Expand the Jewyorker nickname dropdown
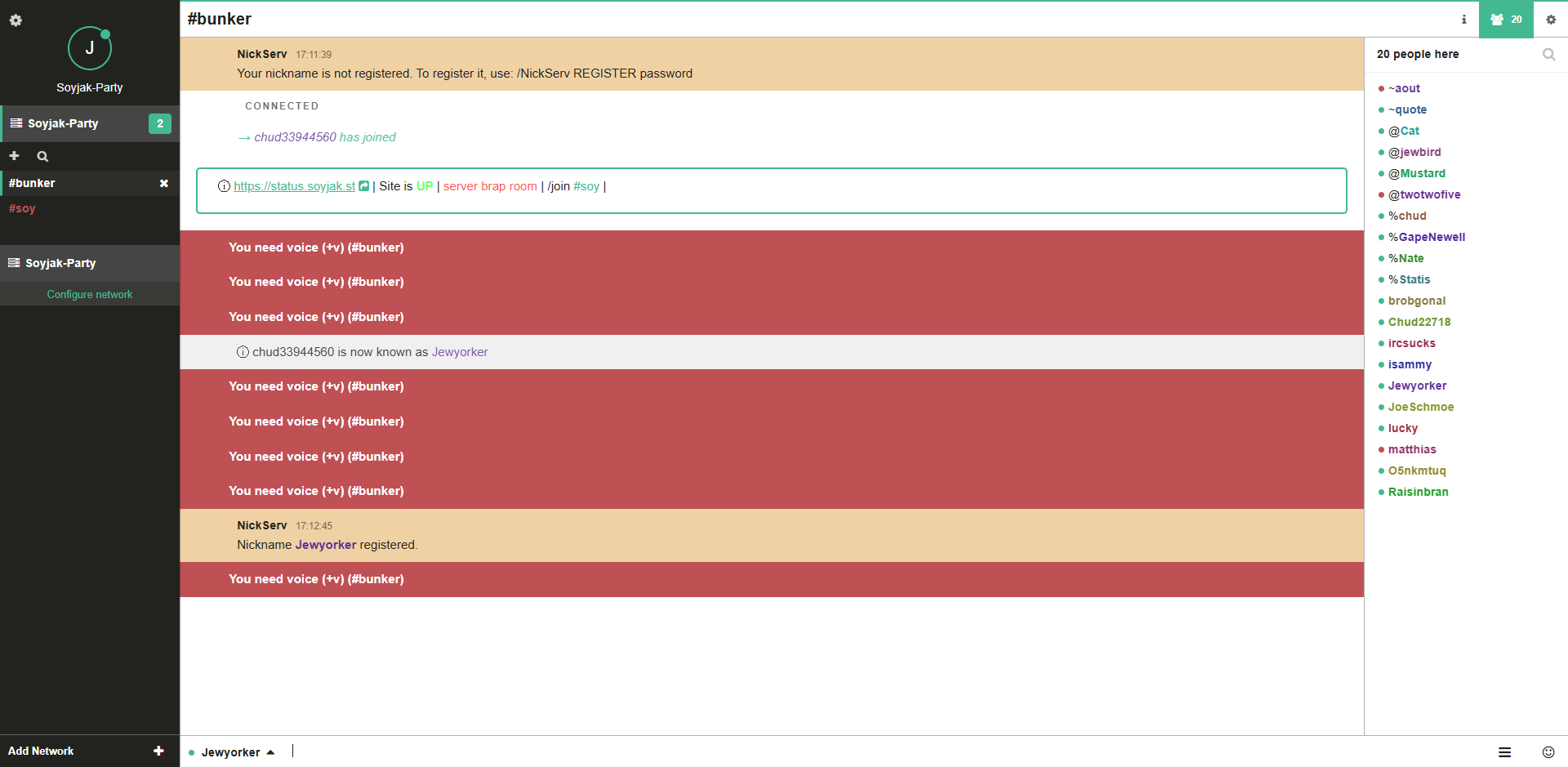 (237, 752)
